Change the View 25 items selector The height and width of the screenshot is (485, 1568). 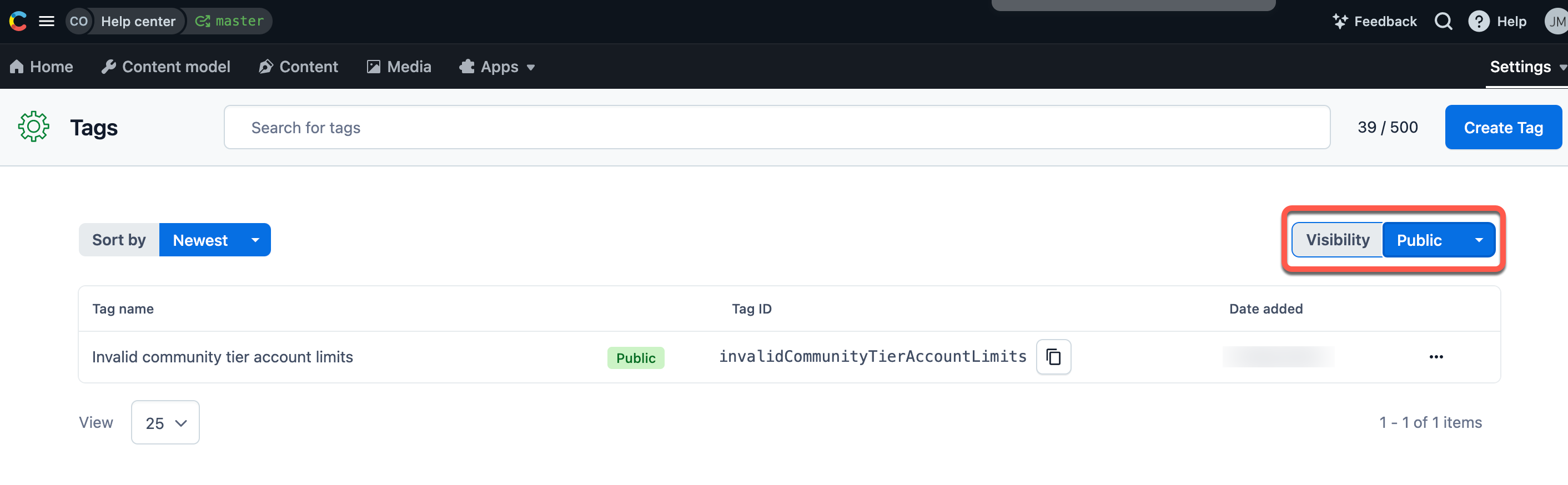(x=165, y=422)
